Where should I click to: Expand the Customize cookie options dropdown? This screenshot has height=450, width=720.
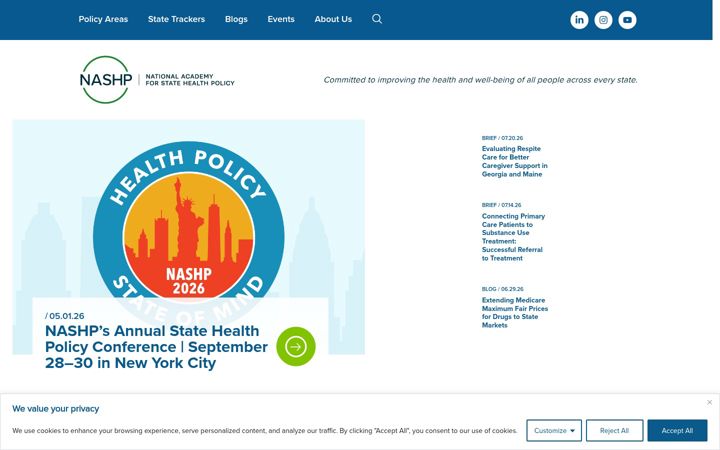point(554,431)
